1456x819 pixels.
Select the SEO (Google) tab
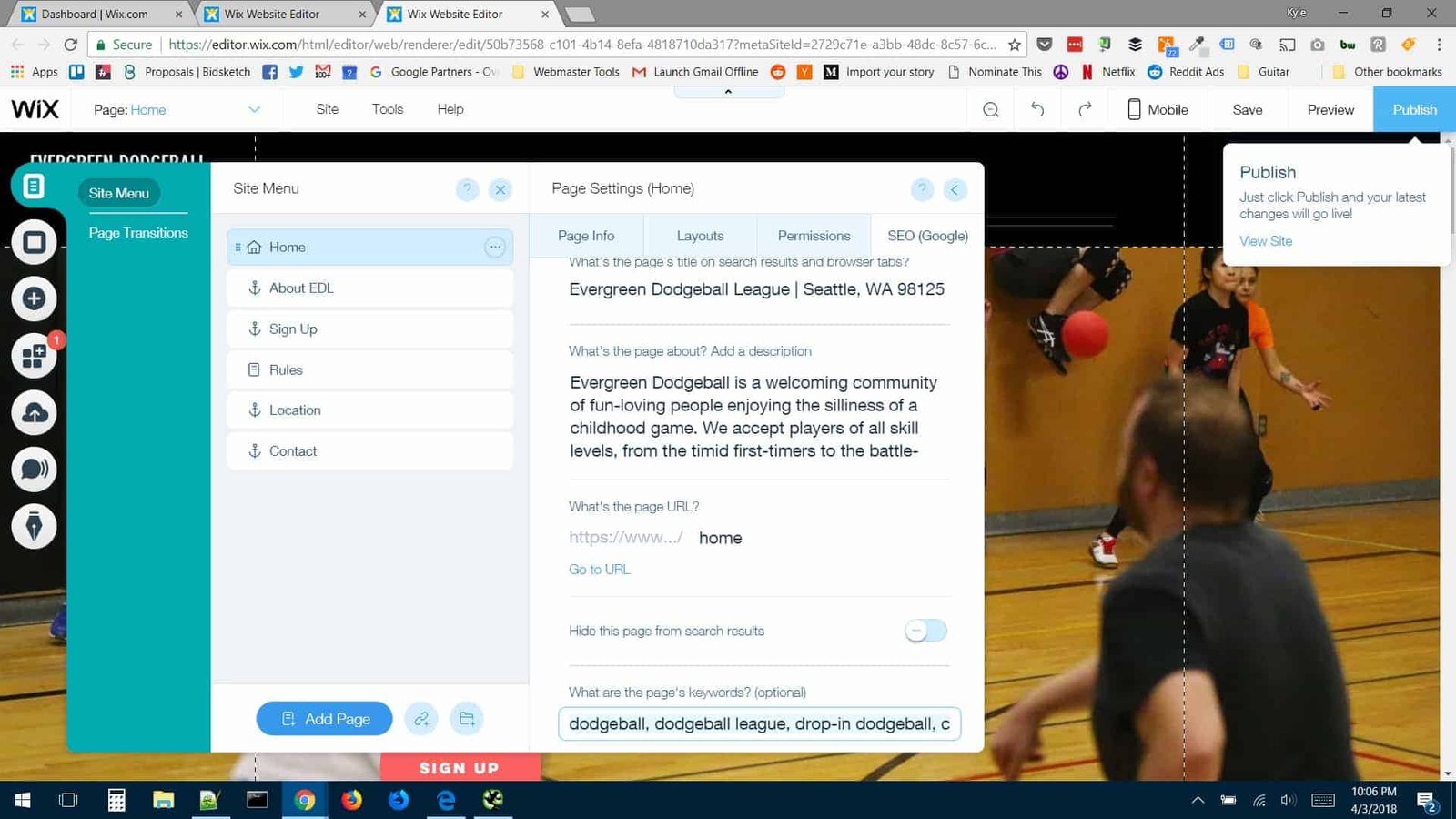click(927, 235)
